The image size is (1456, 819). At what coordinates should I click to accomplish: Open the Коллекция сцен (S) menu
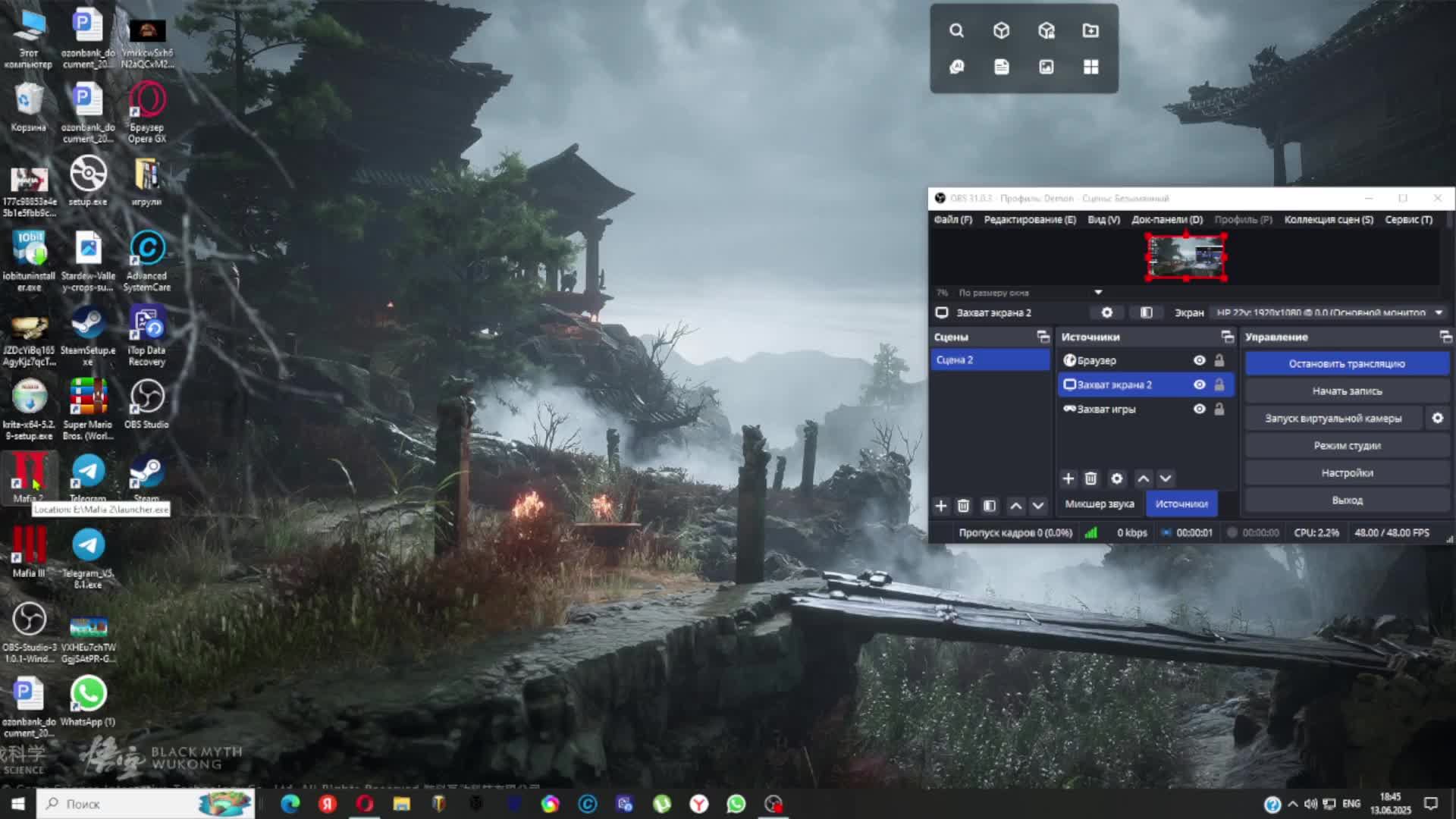coord(1329,219)
